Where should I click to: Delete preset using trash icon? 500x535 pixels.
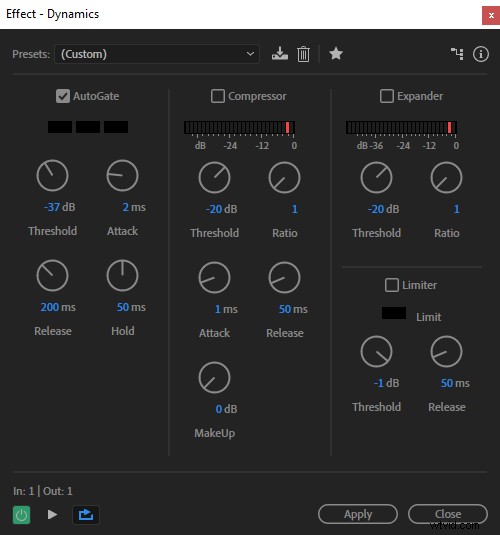click(303, 54)
